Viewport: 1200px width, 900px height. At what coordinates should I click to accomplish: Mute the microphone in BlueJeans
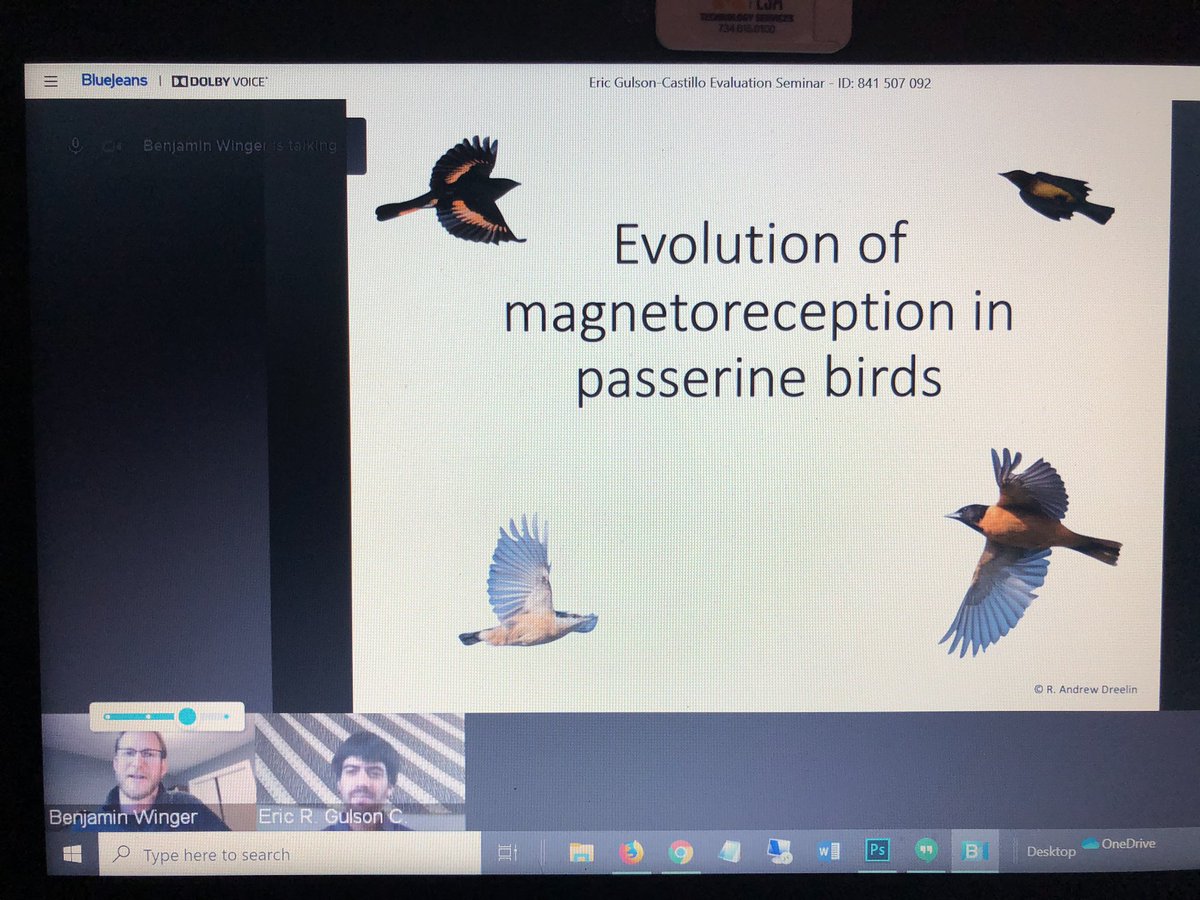click(75, 146)
